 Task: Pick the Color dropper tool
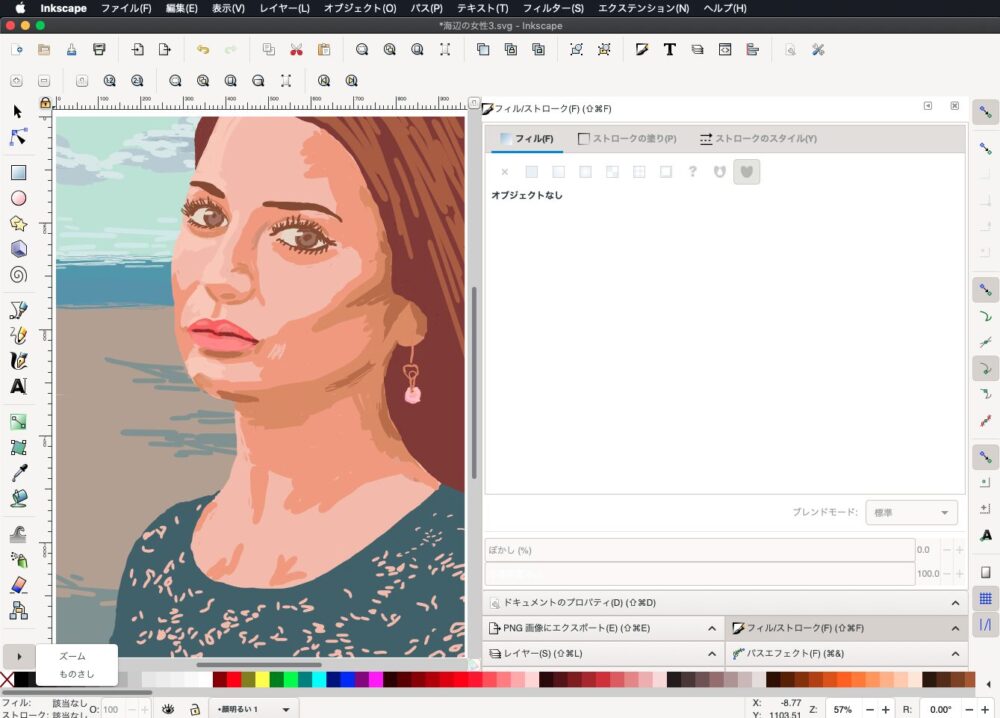[x=18, y=472]
